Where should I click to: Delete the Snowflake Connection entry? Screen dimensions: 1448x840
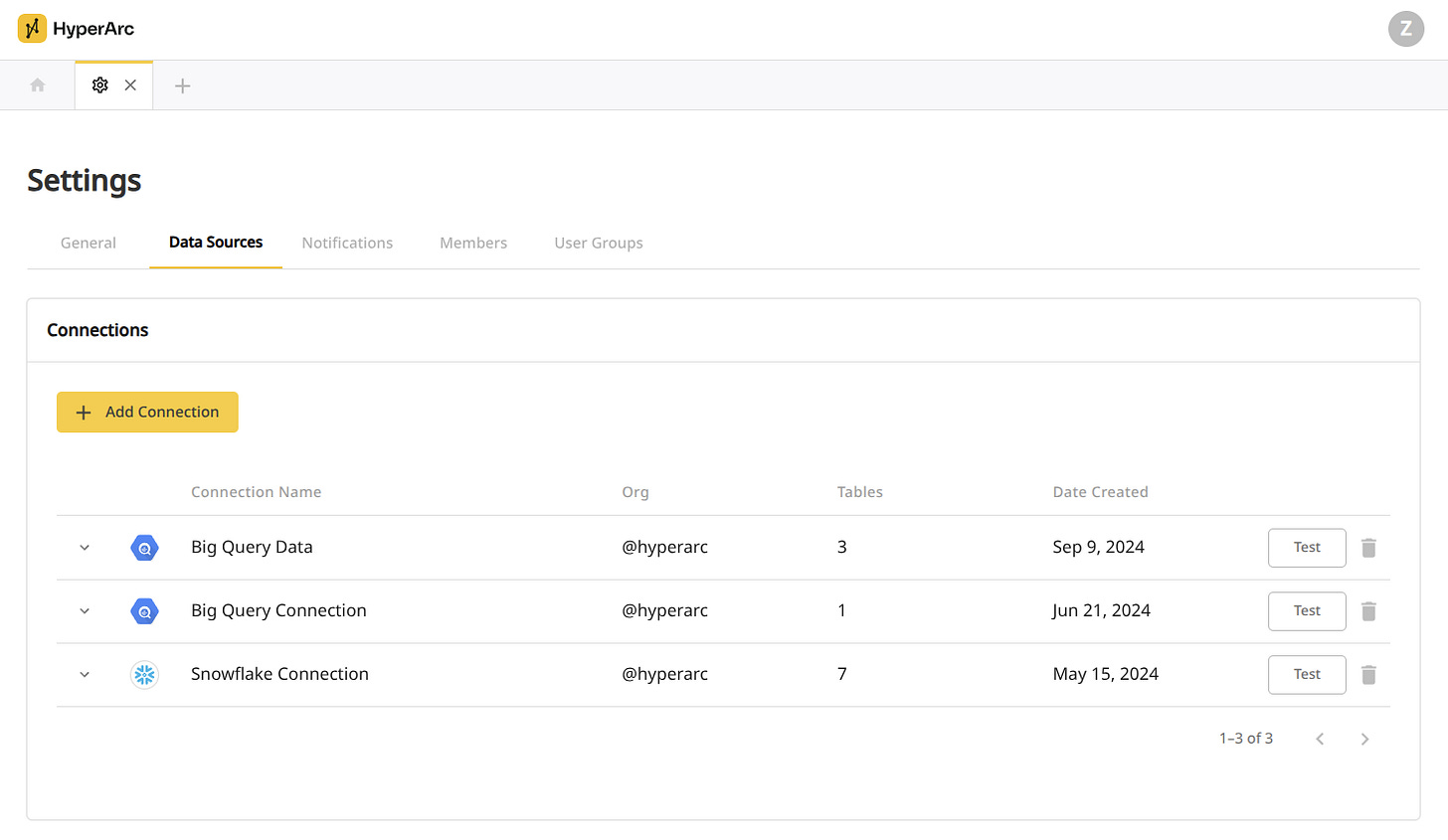(x=1368, y=675)
